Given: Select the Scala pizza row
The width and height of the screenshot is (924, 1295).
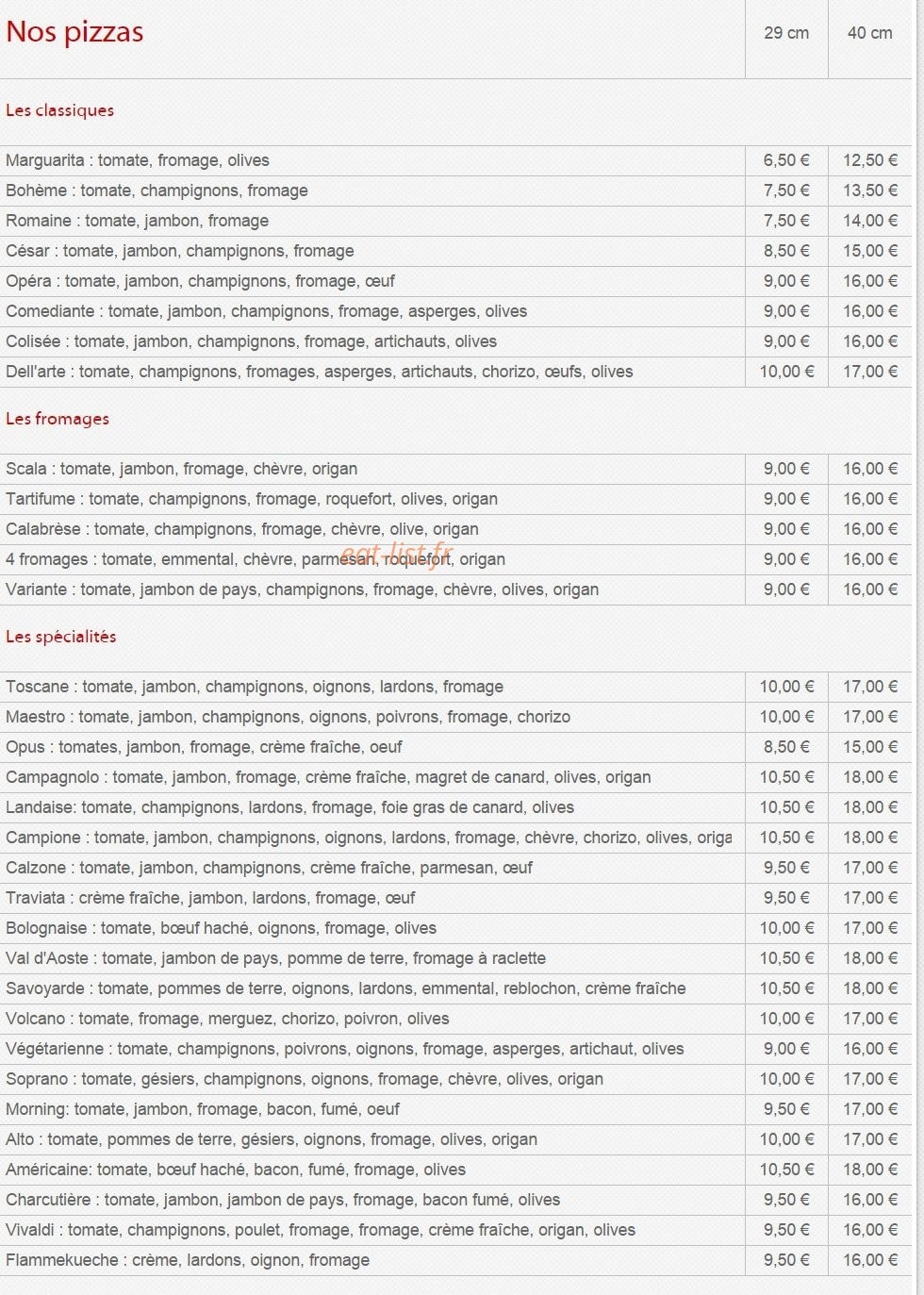Looking at the screenshot, I should (x=455, y=469).
